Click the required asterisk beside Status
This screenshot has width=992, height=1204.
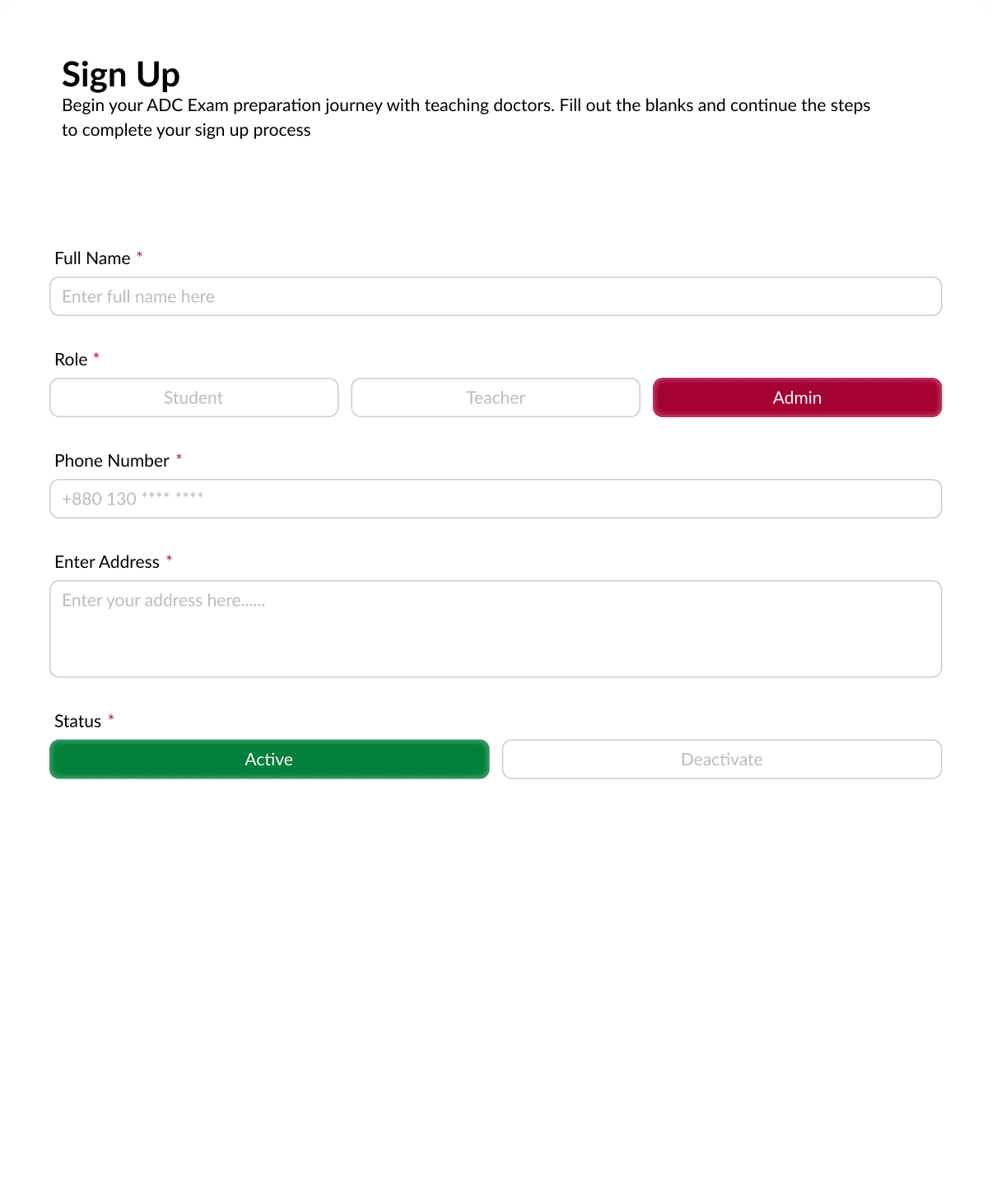[x=111, y=718]
